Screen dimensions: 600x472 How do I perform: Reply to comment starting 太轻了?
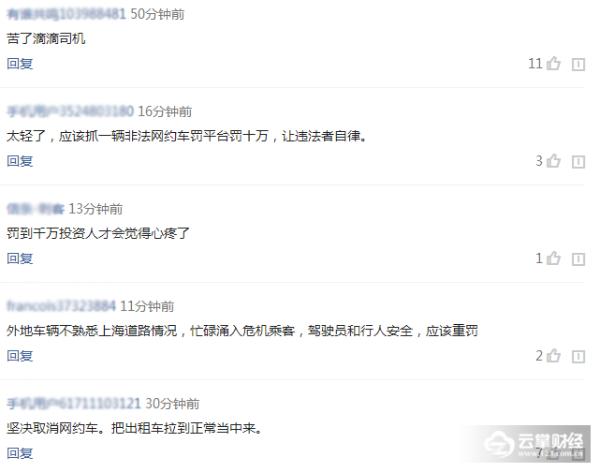pyautogui.click(x=20, y=161)
